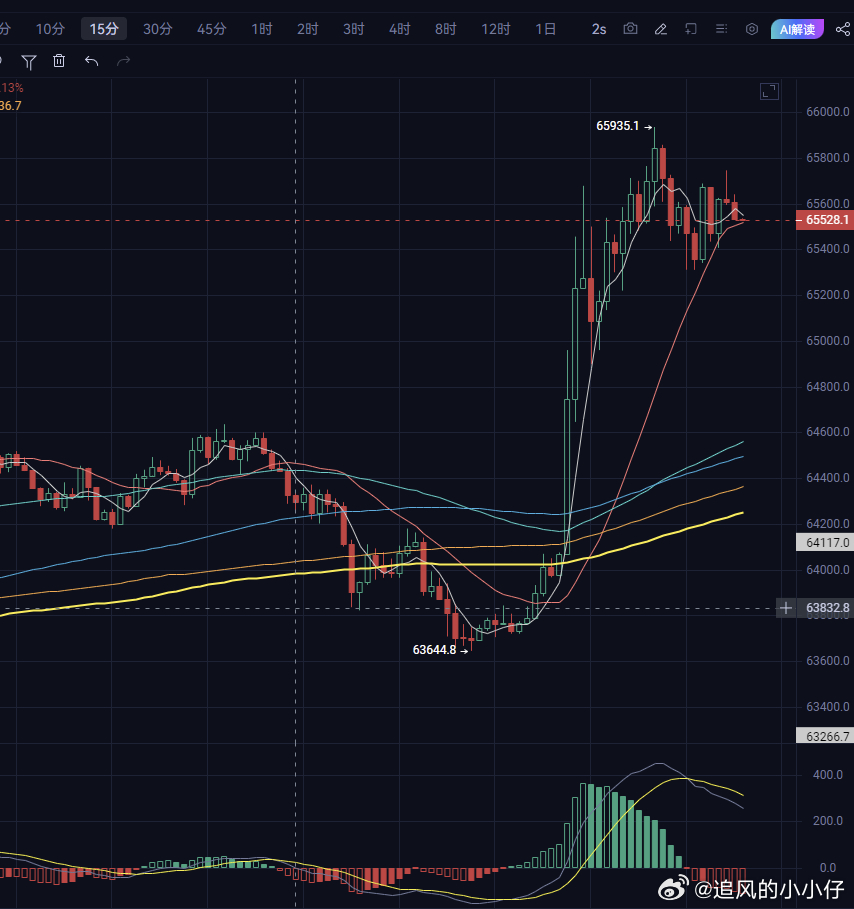This screenshot has height=909, width=854.
Task: Select the 8时 timeframe
Action: click(446, 29)
